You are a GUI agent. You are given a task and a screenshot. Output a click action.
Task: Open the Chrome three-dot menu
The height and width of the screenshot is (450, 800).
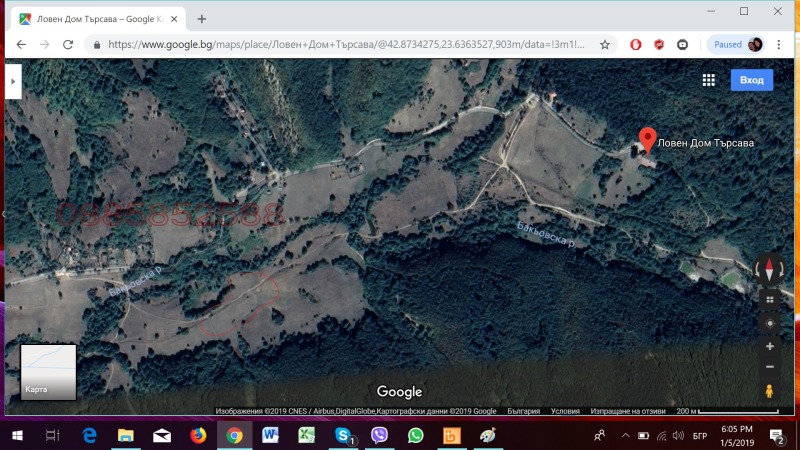coord(780,45)
